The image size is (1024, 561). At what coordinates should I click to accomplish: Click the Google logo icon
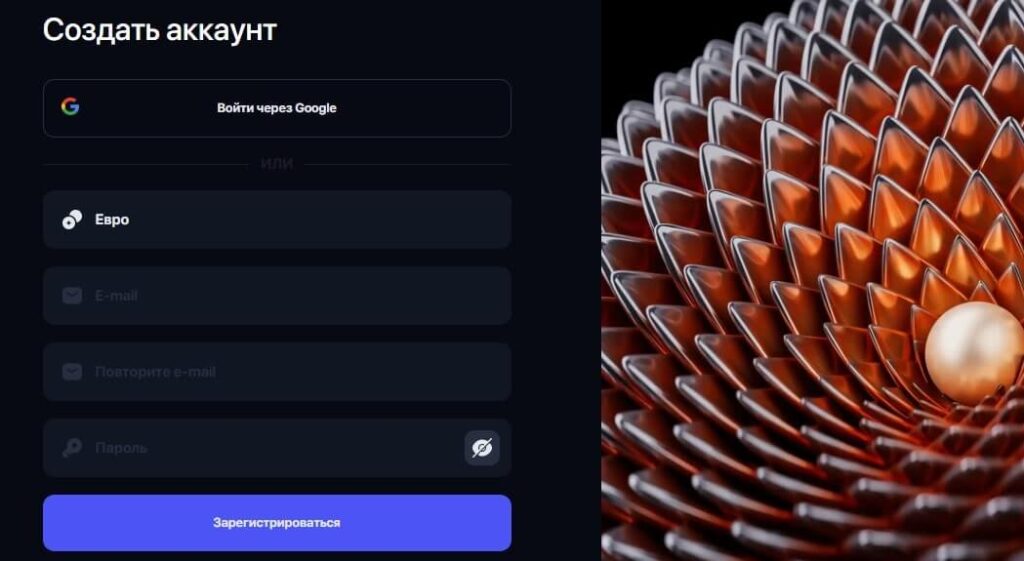point(70,107)
